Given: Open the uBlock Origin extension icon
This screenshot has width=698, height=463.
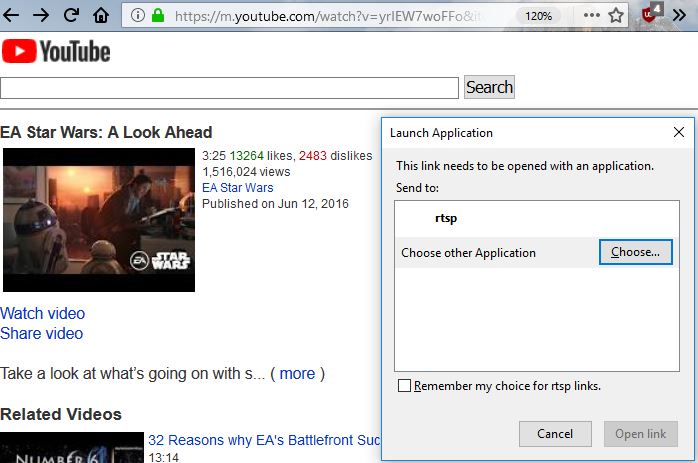Looking at the screenshot, I should tap(651, 13).
